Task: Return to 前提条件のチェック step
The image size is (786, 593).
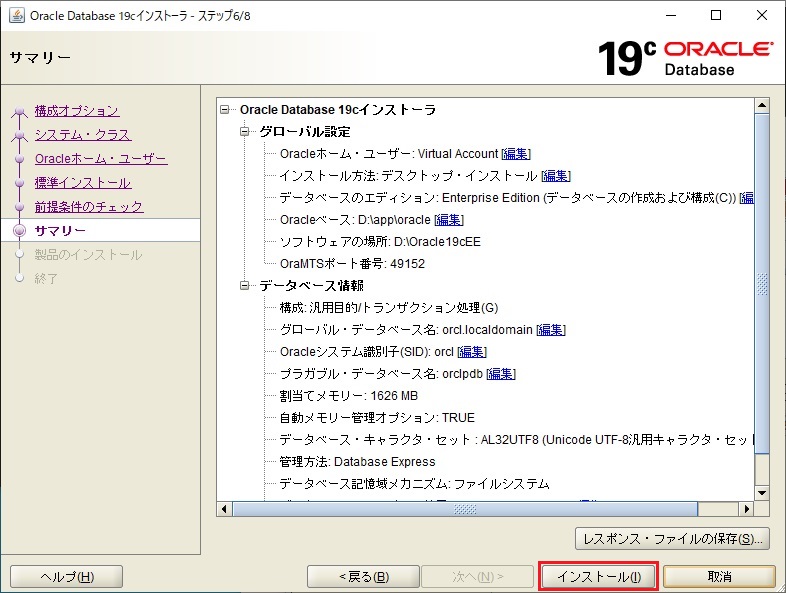Action: point(89,207)
